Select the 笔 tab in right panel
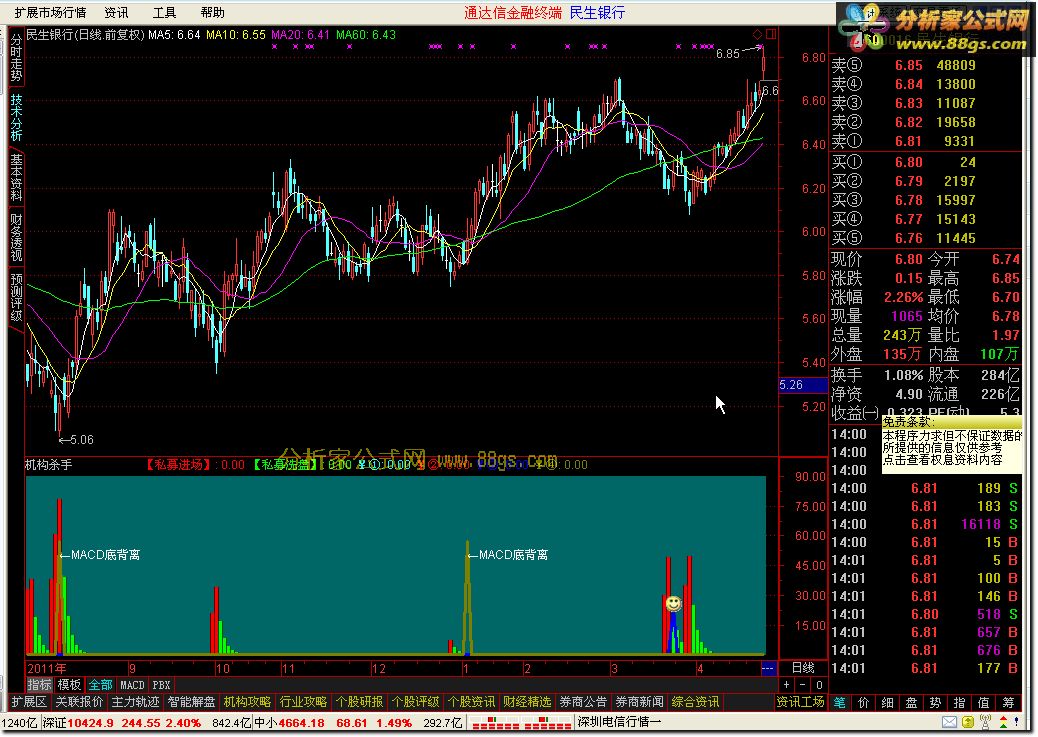1038x737 pixels. (839, 703)
